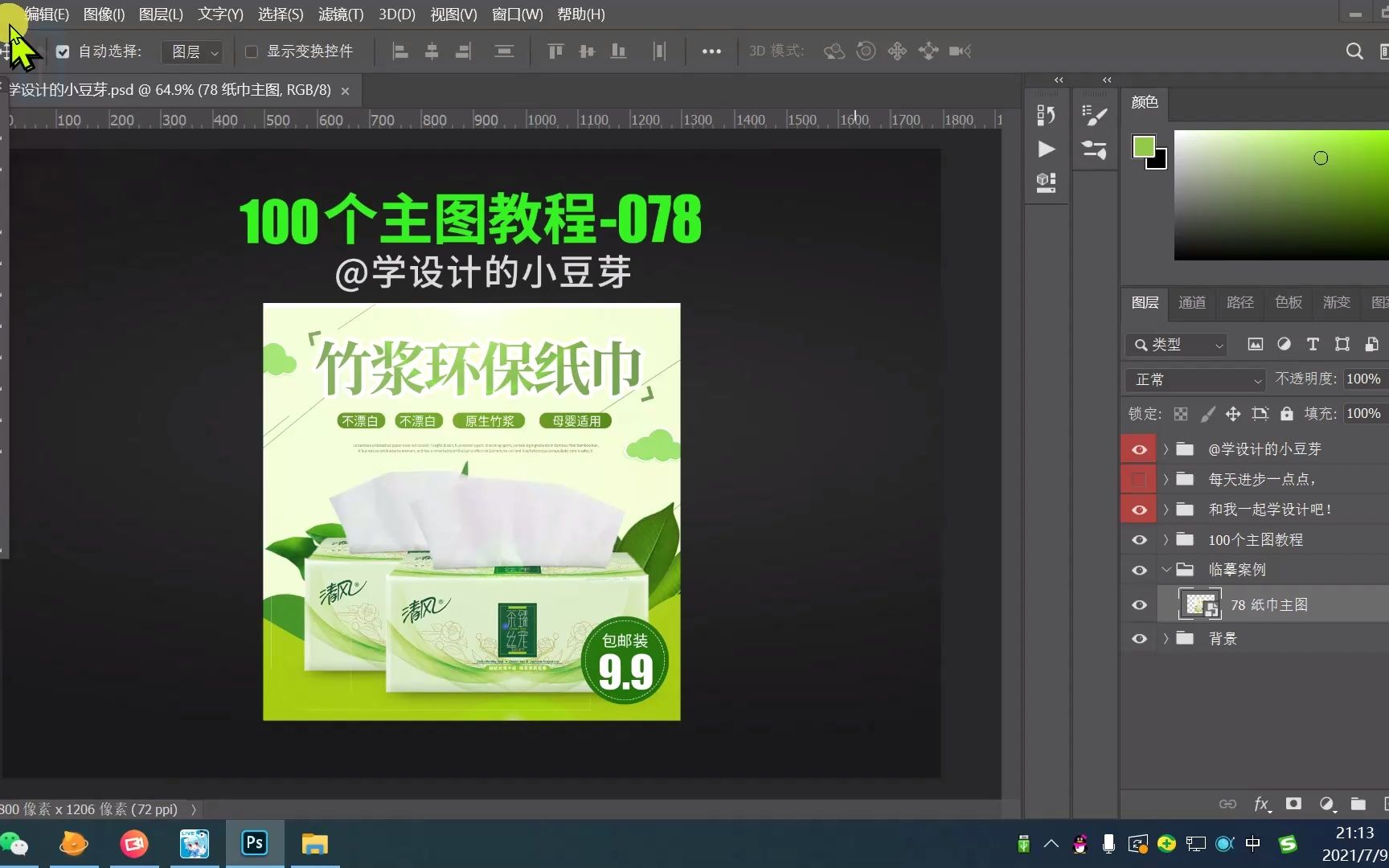Pick a color in the color field
Image resolution: width=1389 pixels, height=868 pixels.
pyautogui.click(x=1281, y=195)
